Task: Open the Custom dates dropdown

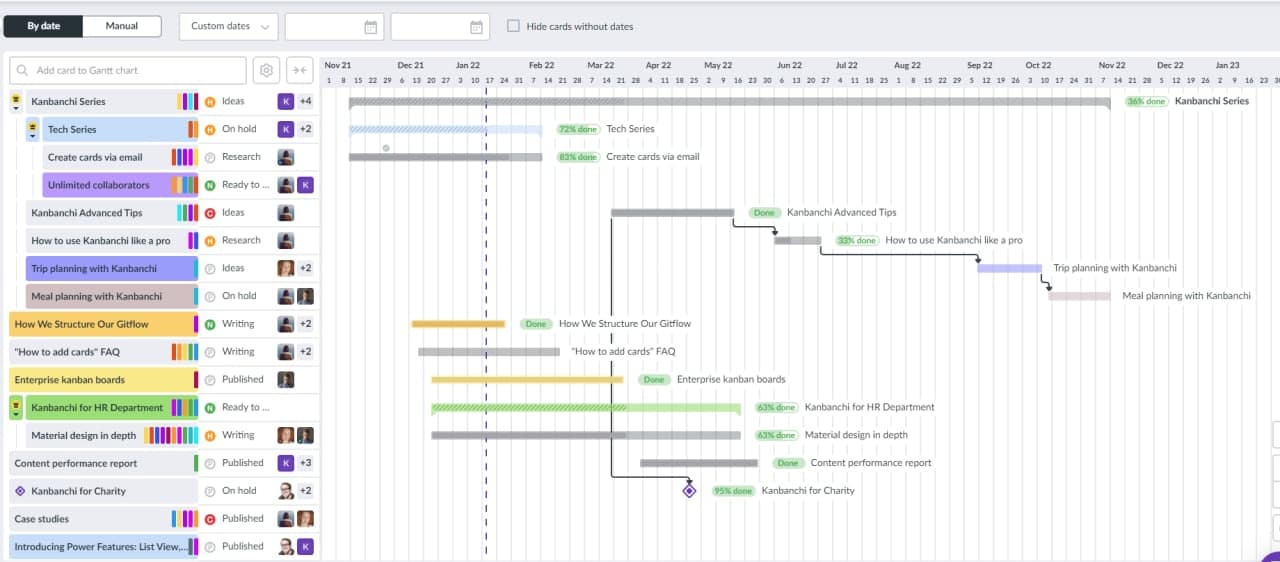Action: (229, 26)
